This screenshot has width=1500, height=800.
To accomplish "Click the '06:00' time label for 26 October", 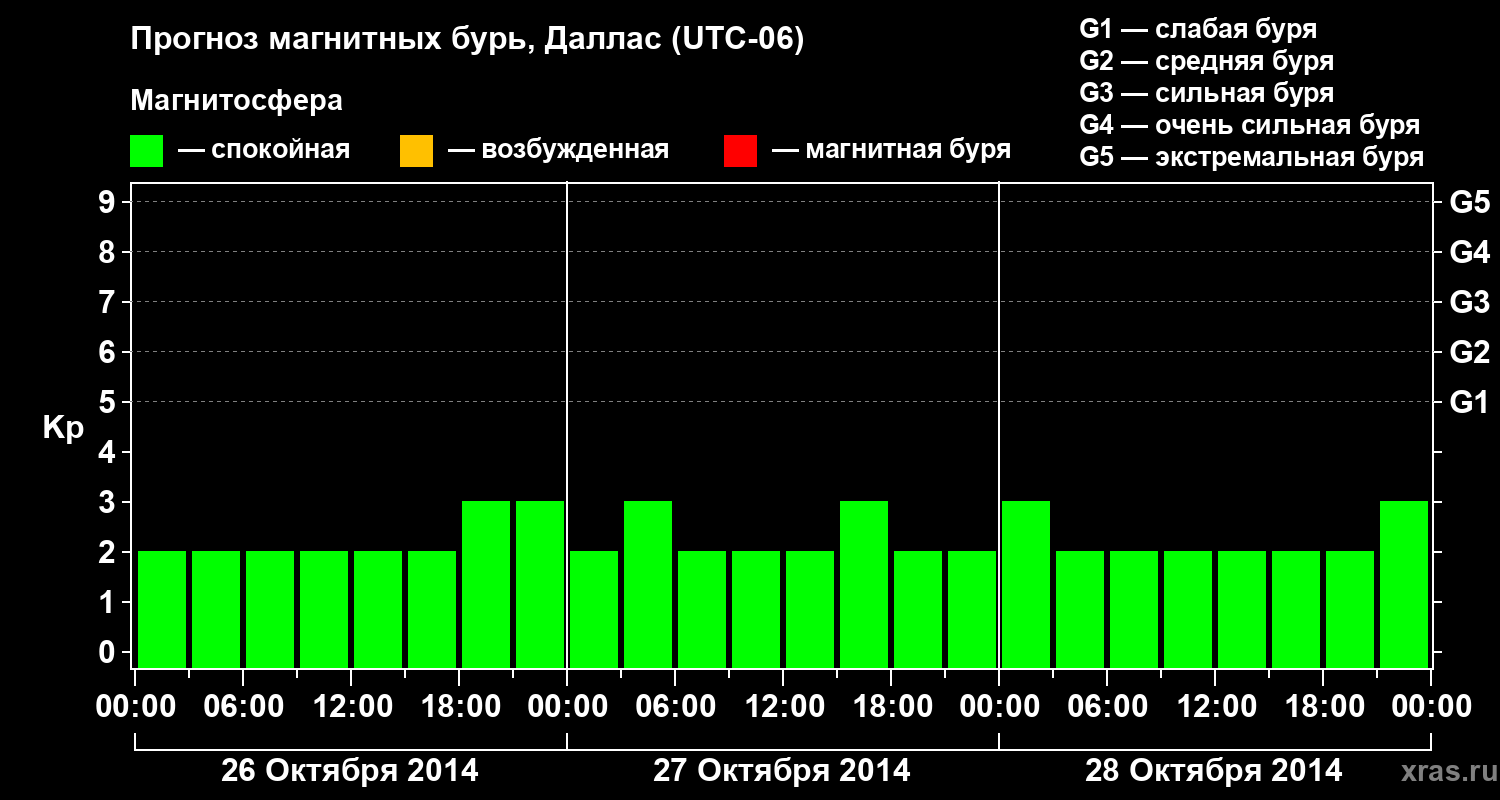I will click(245, 707).
